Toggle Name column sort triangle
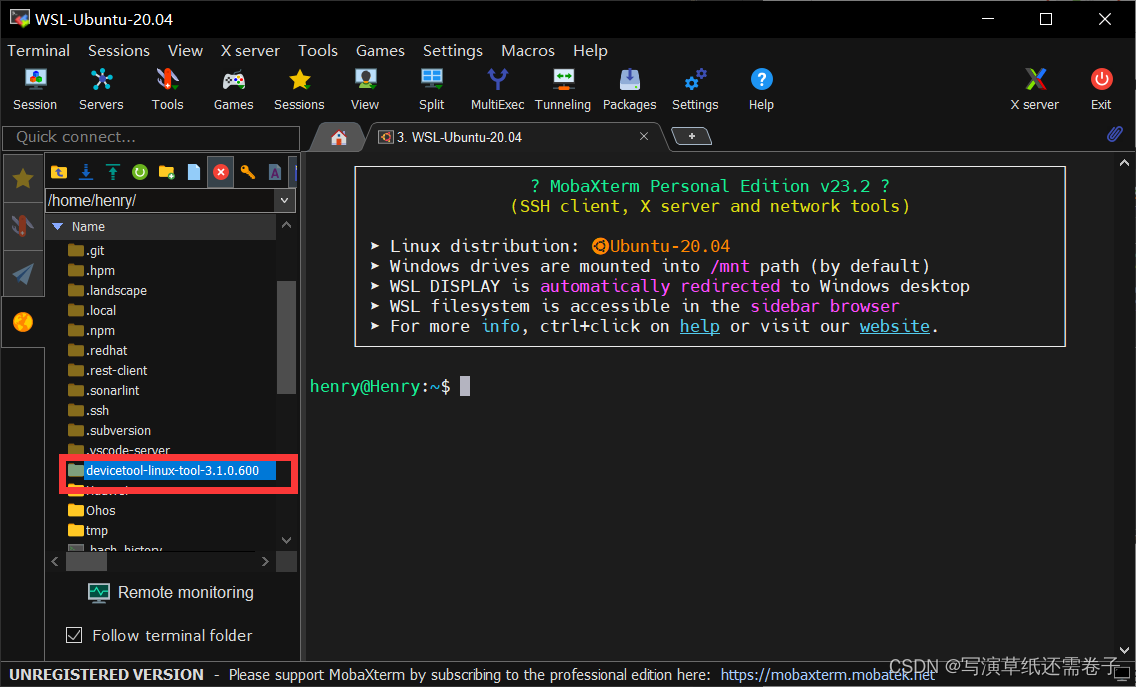Viewport: 1136px width, 687px height. click(58, 227)
